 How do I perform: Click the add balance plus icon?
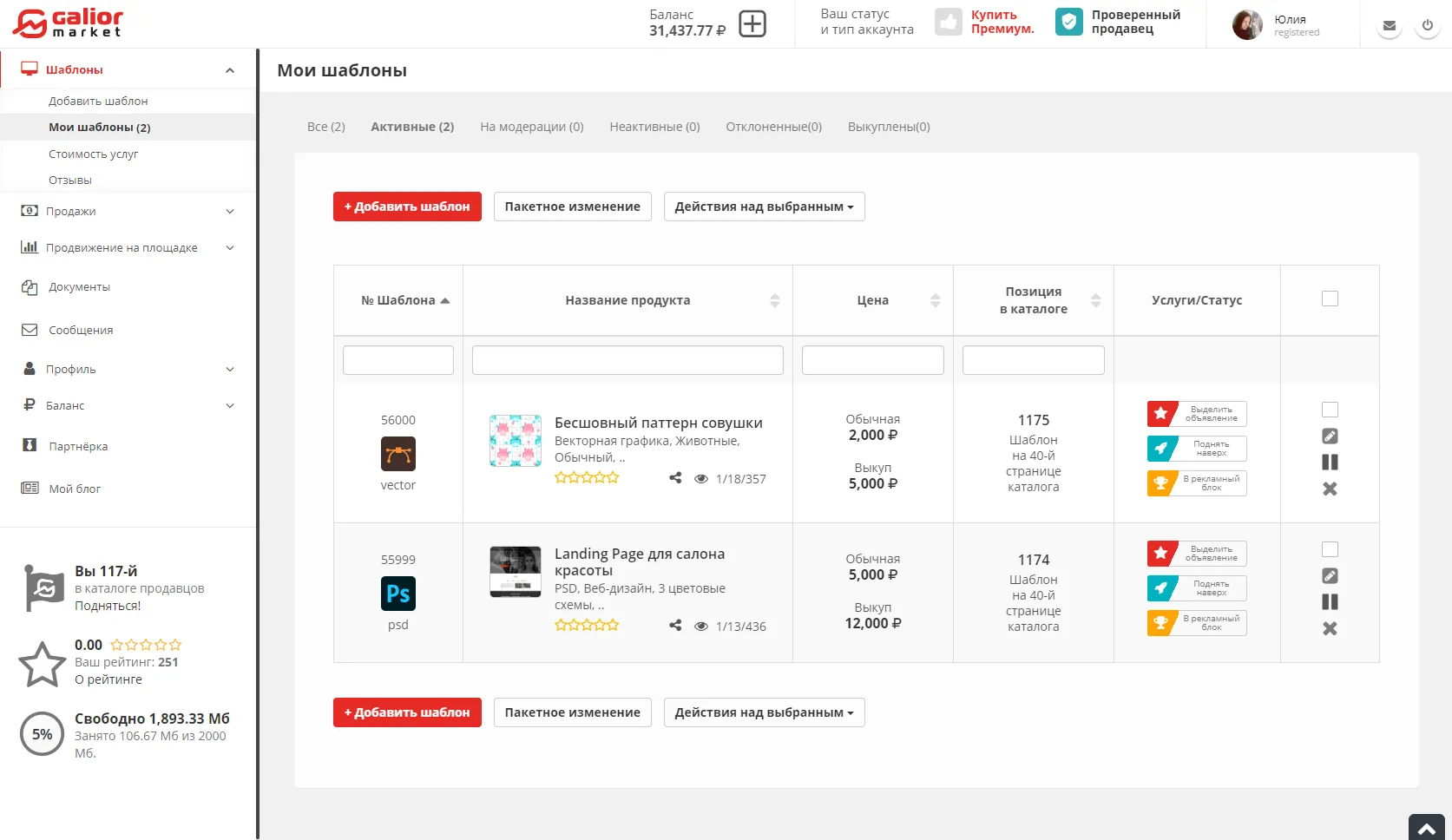(x=752, y=23)
